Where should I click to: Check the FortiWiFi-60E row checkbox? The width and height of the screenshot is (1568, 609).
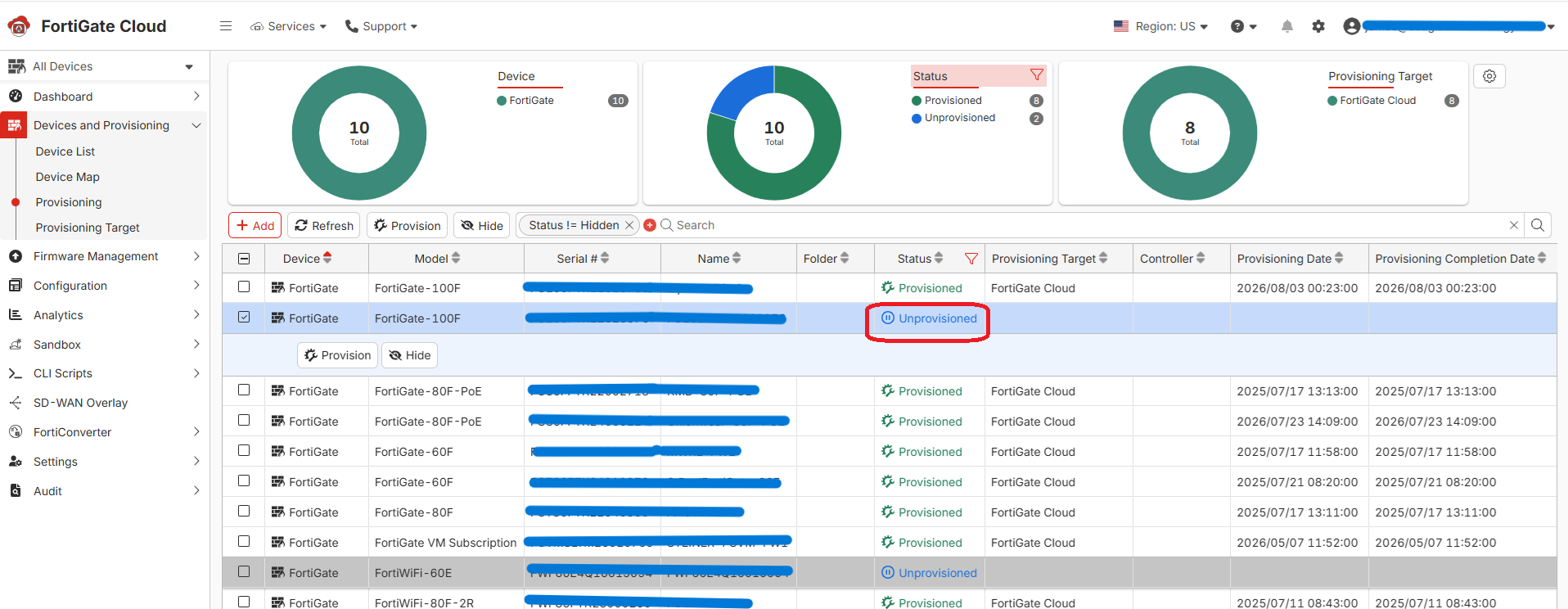click(244, 571)
